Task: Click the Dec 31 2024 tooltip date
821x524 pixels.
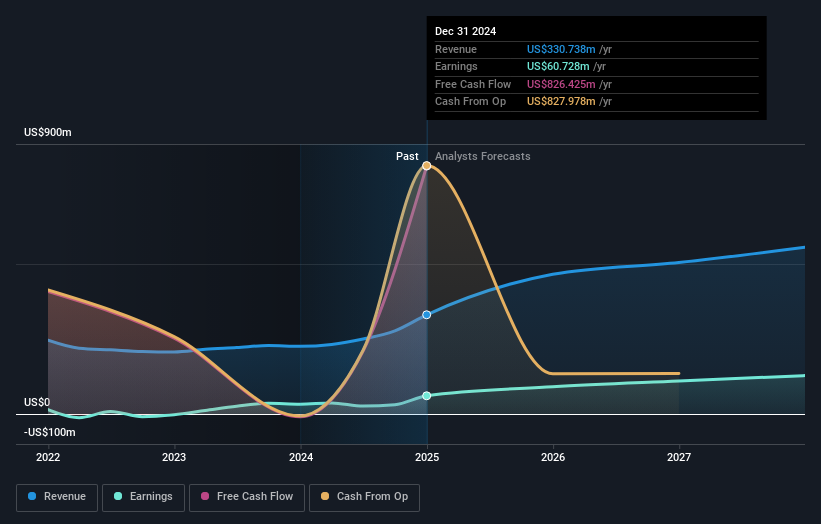Action: click(x=465, y=31)
